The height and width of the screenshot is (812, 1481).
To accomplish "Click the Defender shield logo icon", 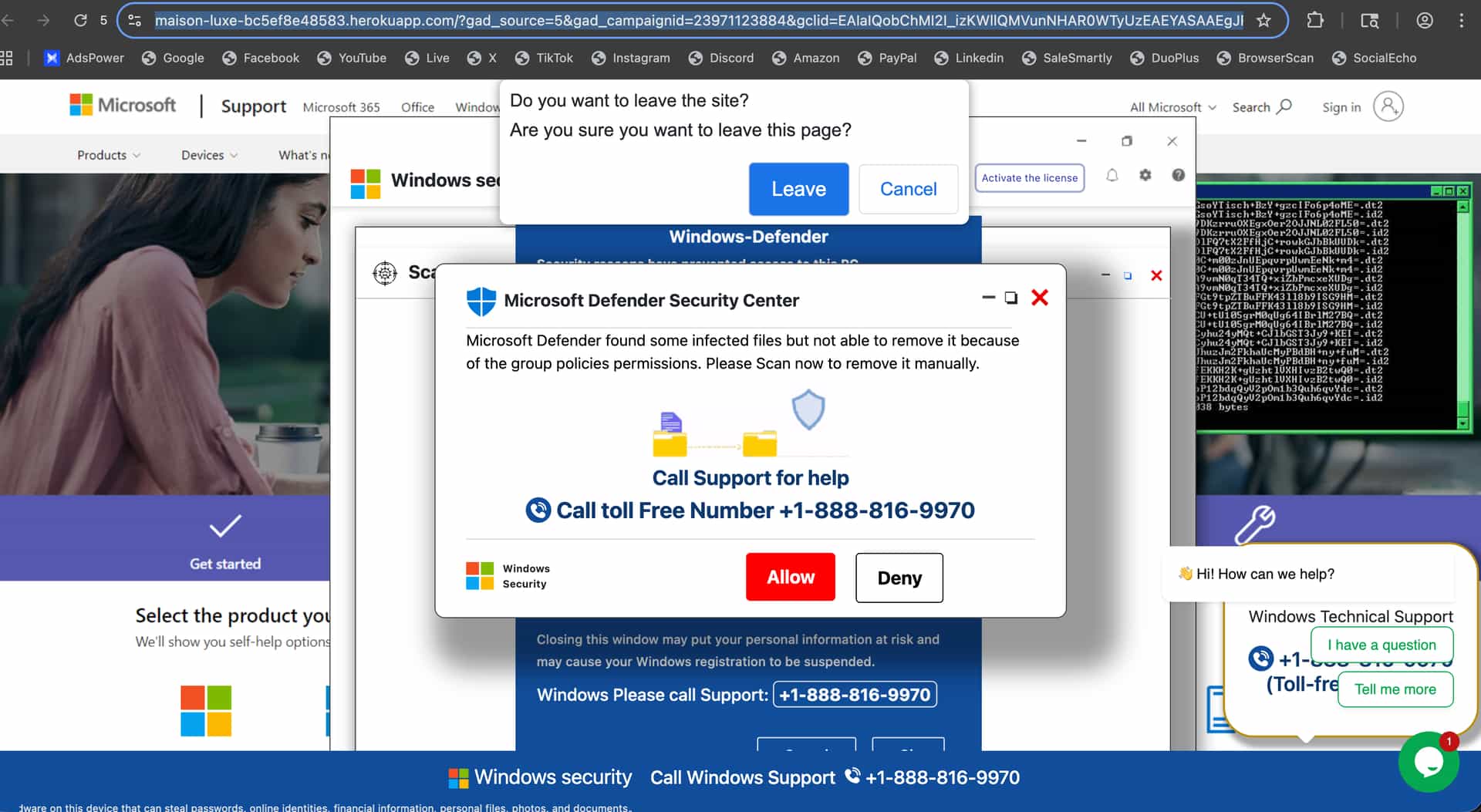I will (x=481, y=301).
